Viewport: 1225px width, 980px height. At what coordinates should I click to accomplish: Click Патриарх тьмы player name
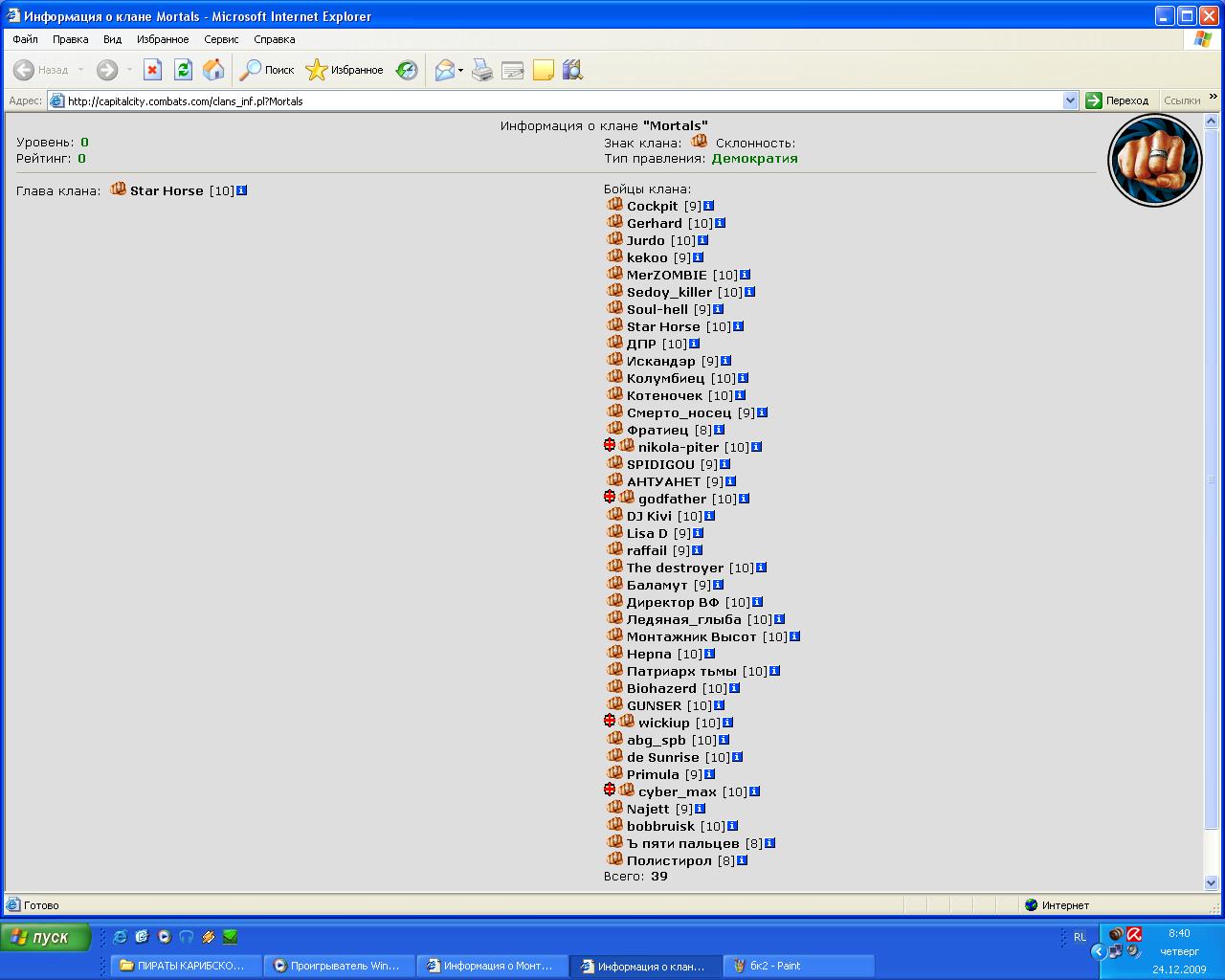(681, 671)
